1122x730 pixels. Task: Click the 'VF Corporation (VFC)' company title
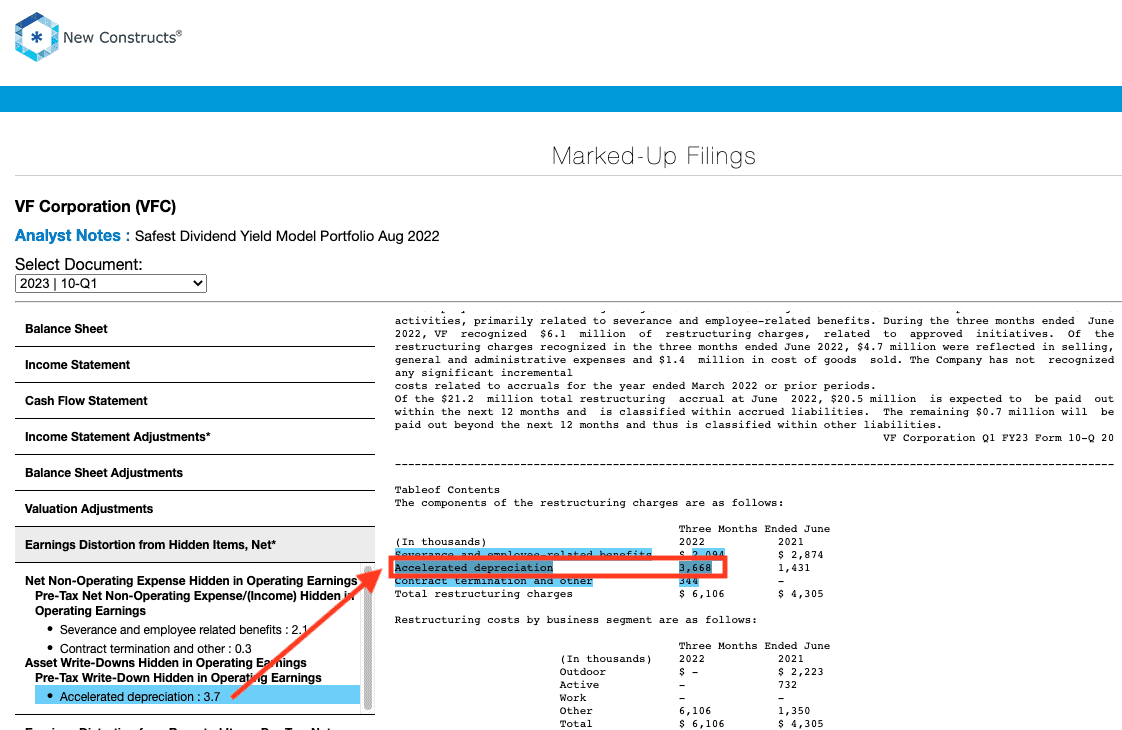pyautogui.click(x=95, y=206)
